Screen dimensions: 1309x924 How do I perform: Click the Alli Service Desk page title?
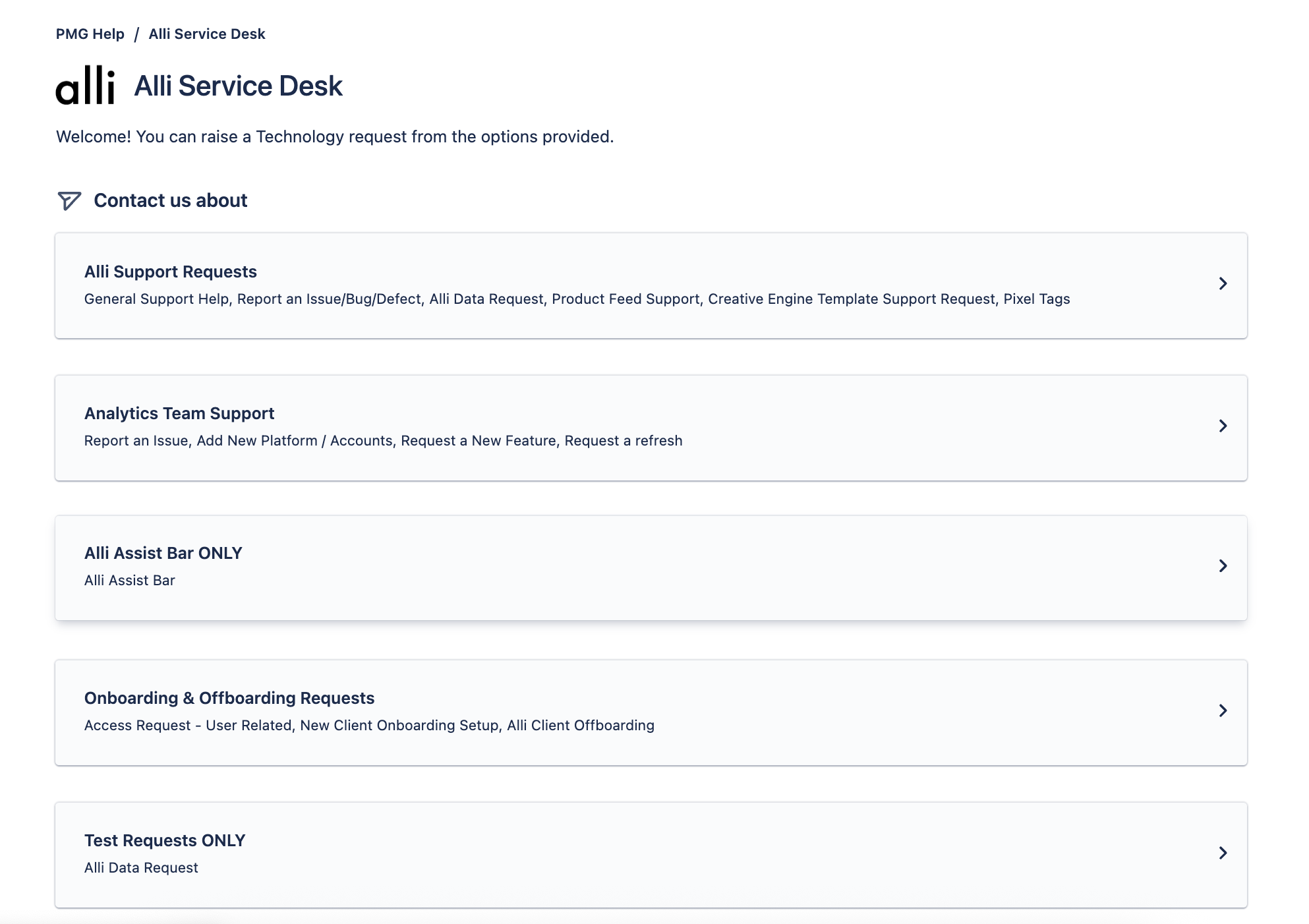point(238,86)
